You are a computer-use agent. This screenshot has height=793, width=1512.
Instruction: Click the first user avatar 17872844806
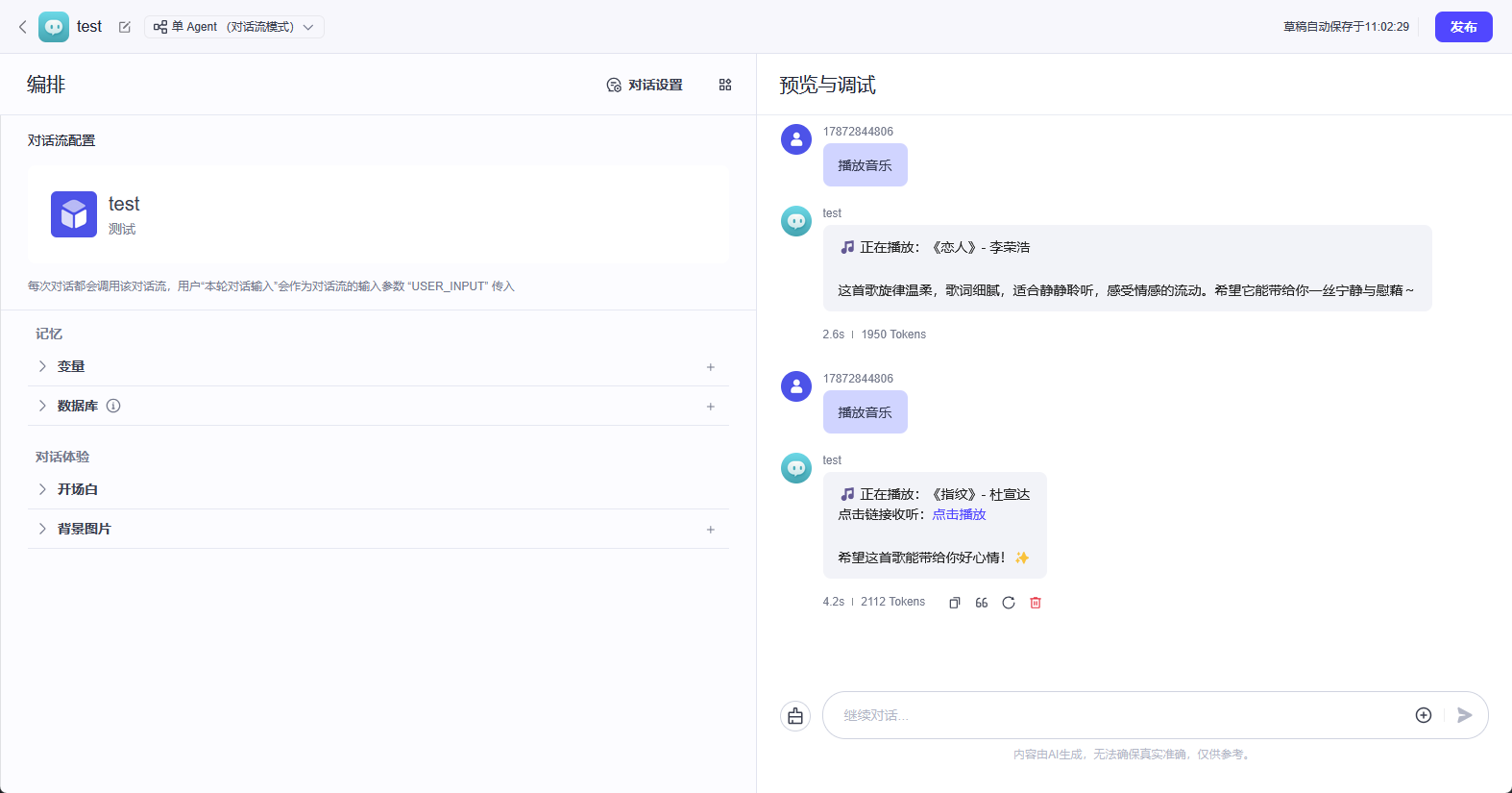[x=796, y=139]
